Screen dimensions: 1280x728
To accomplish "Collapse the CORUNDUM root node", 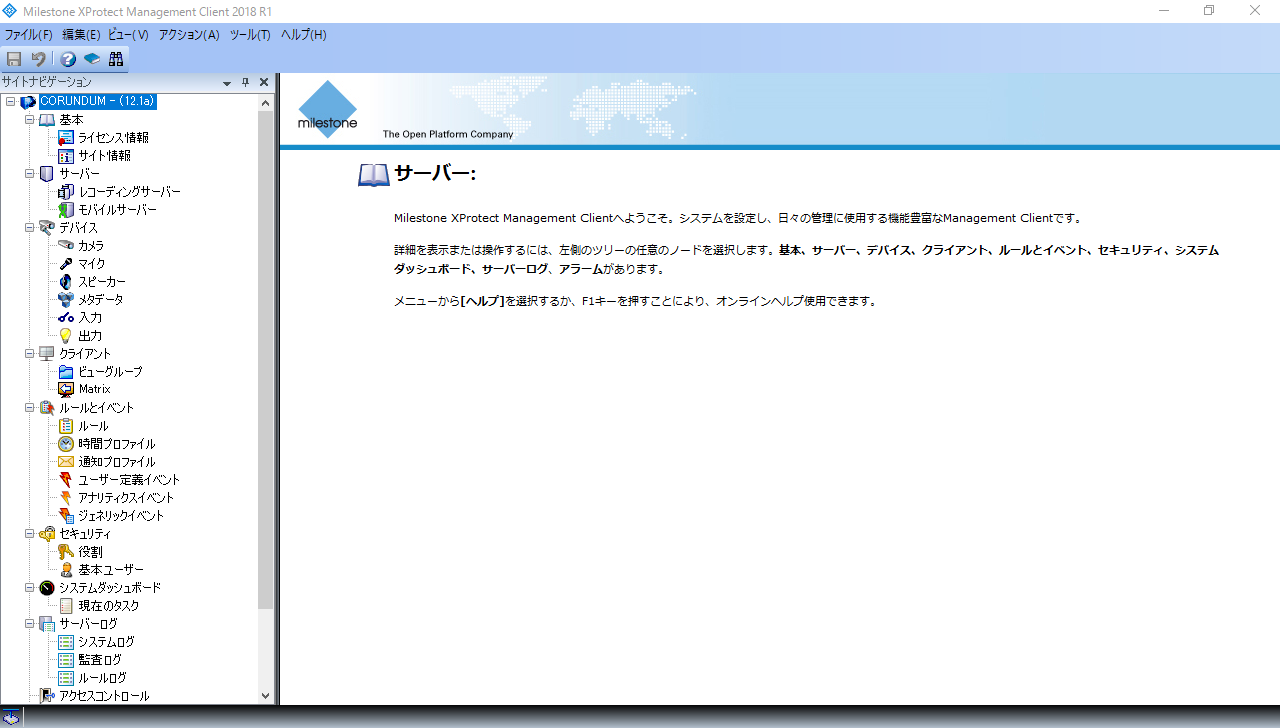I will pyautogui.click(x=10, y=102).
